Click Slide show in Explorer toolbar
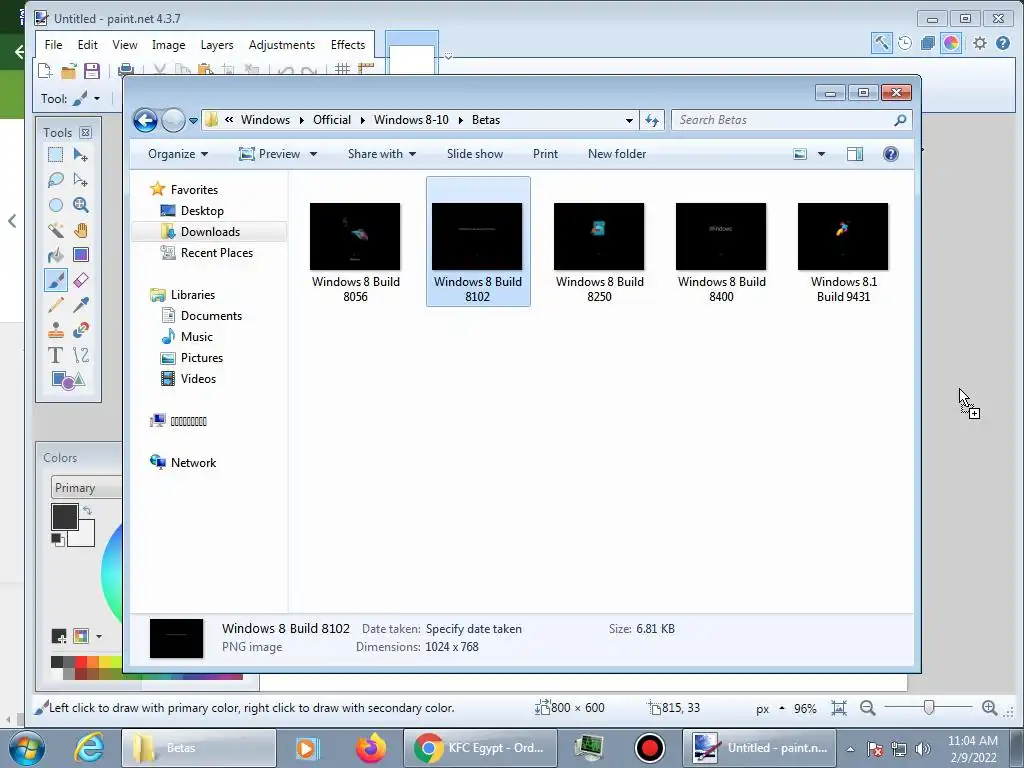Viewport: 1024px width, 768px height. coord(475,154)
